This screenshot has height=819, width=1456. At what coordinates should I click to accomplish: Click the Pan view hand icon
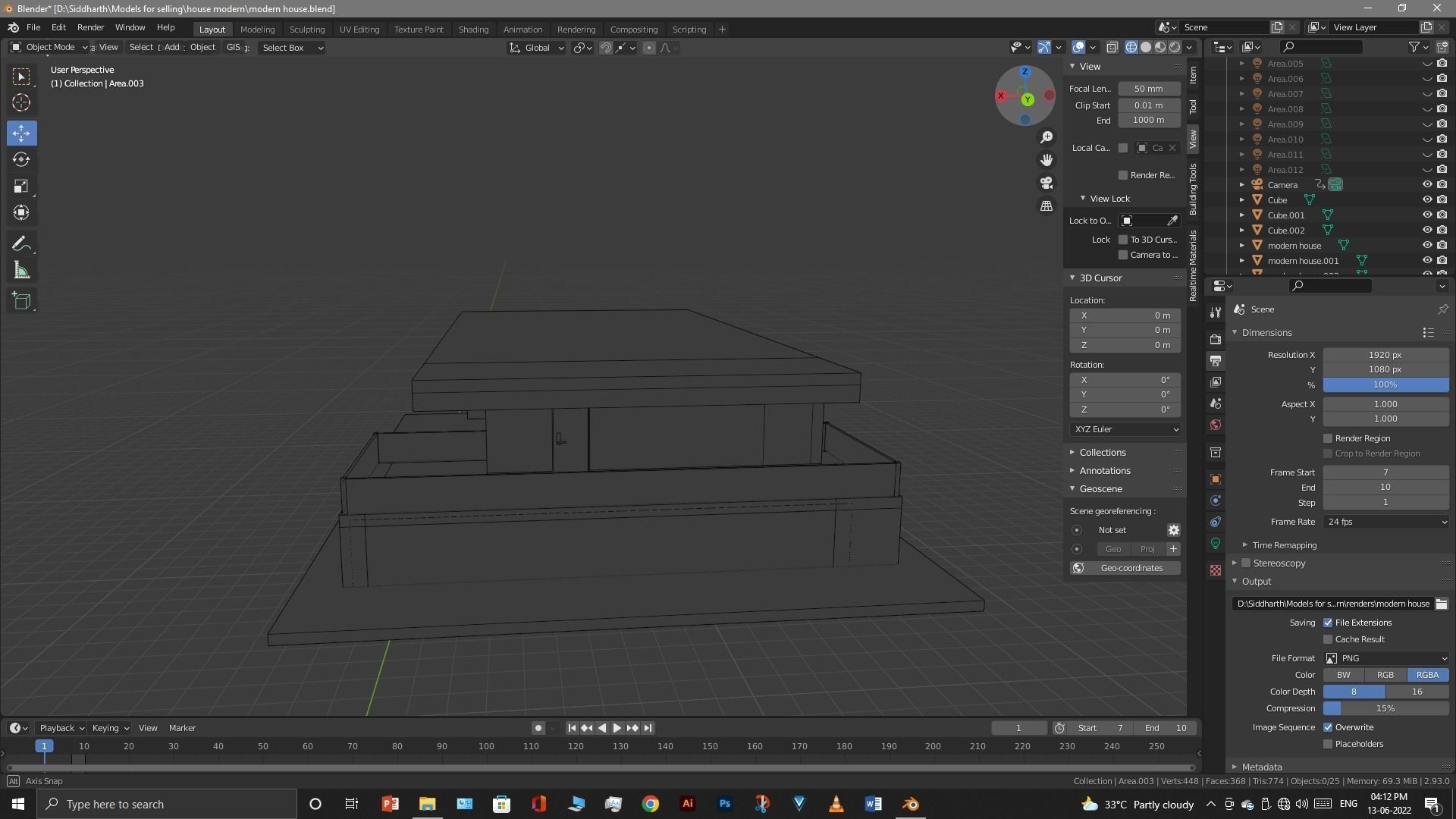coord(1046,160)
